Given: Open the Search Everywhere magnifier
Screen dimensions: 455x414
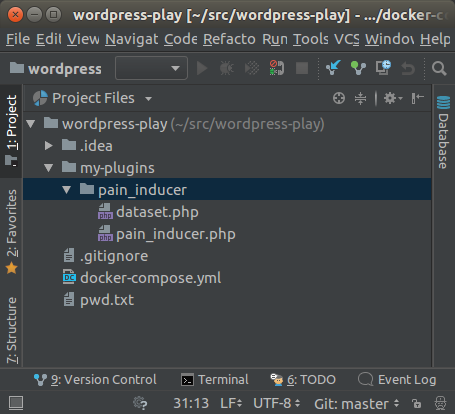Looking at the screenshot, I should [x=439, y=68].
